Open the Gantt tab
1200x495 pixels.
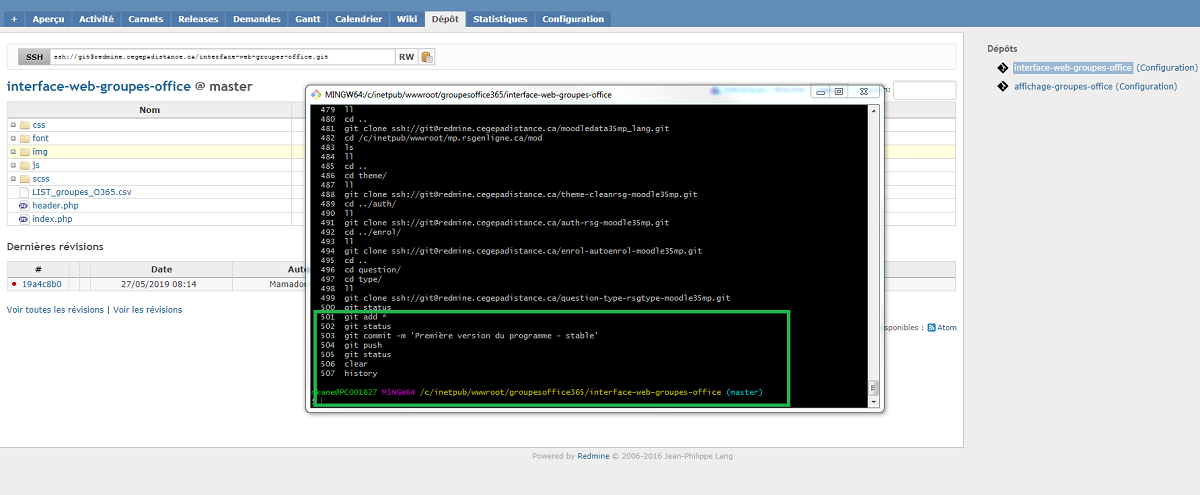(307, 19)
